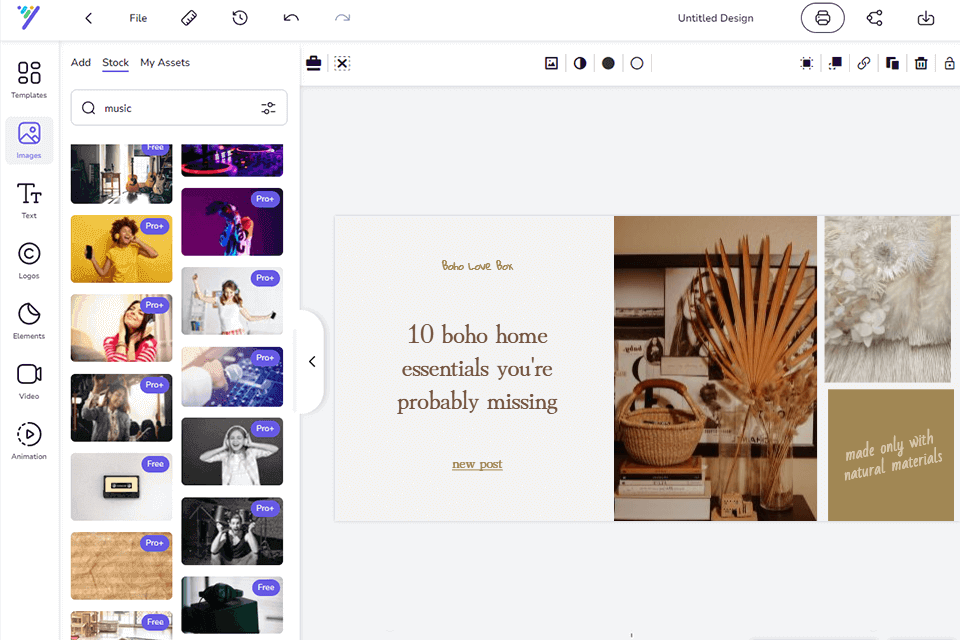This screenshot has height=640, width=960.
Task: Open version history clock icon
Action: 240,18
